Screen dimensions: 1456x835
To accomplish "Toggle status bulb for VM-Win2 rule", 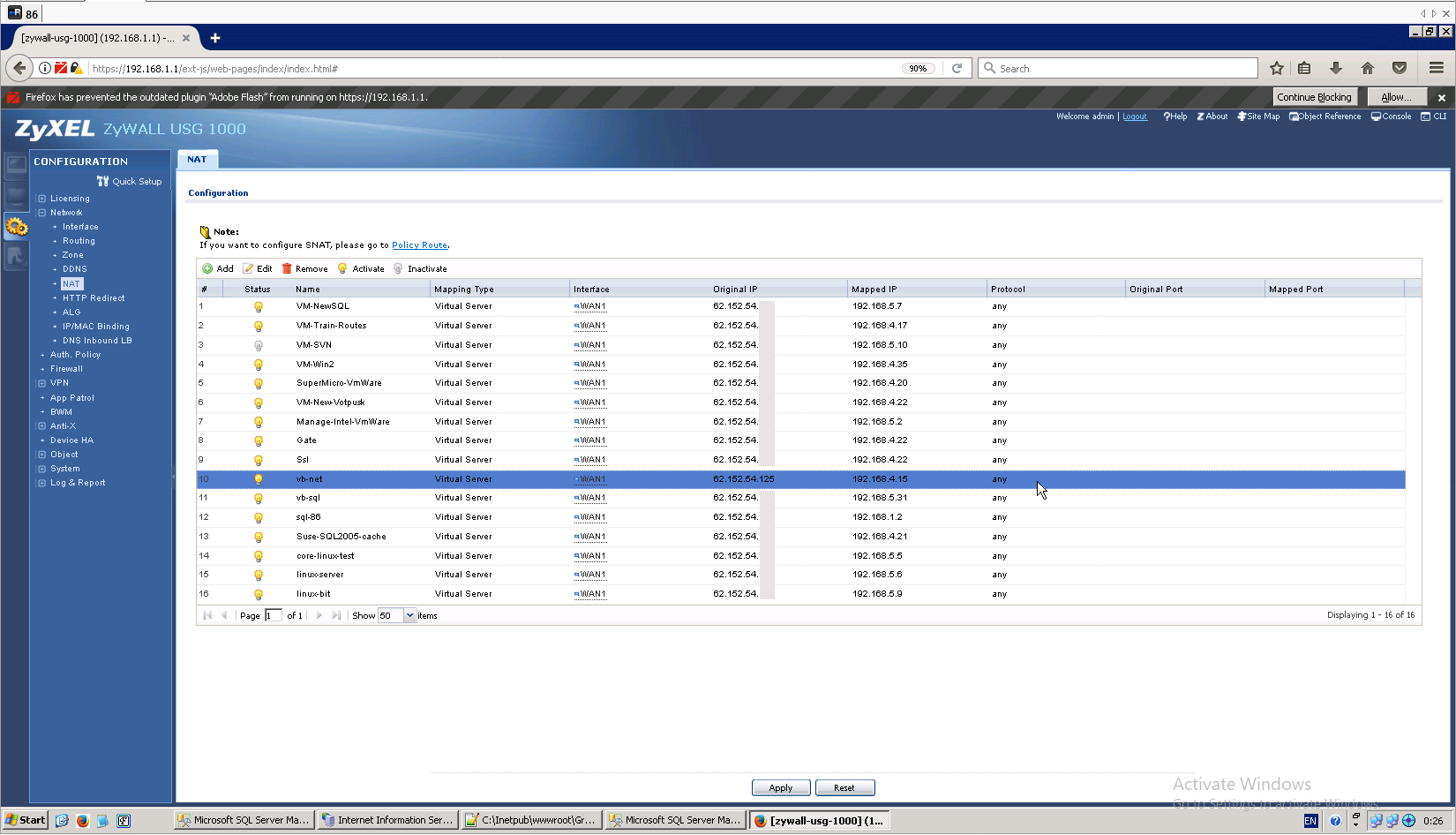I will pyautogui.click(x=259, y=365).
